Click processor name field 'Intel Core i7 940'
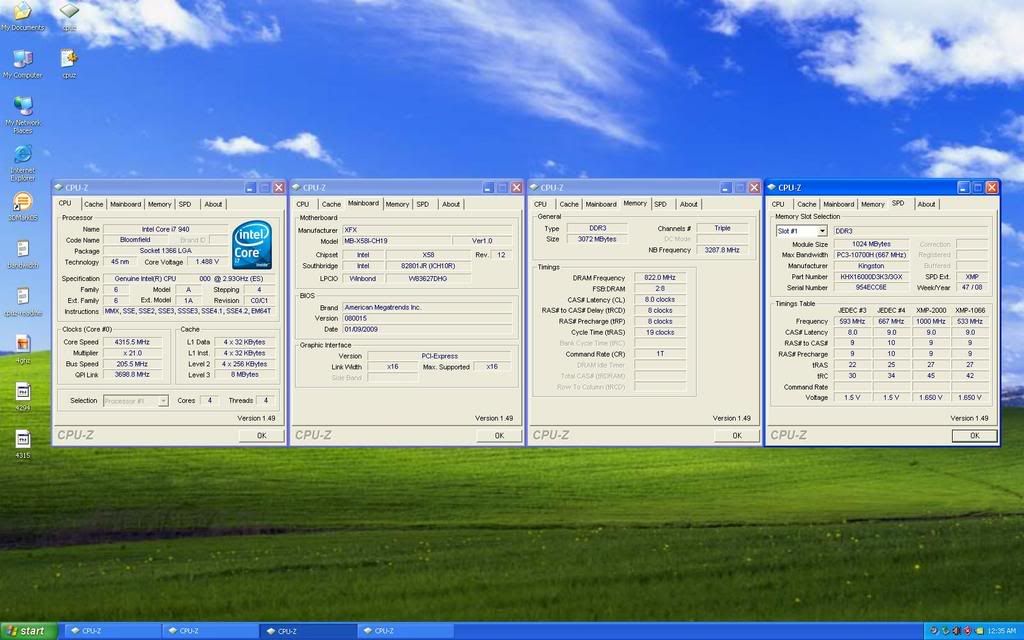The image size is (1024, 640). click(x=165, y=229)
